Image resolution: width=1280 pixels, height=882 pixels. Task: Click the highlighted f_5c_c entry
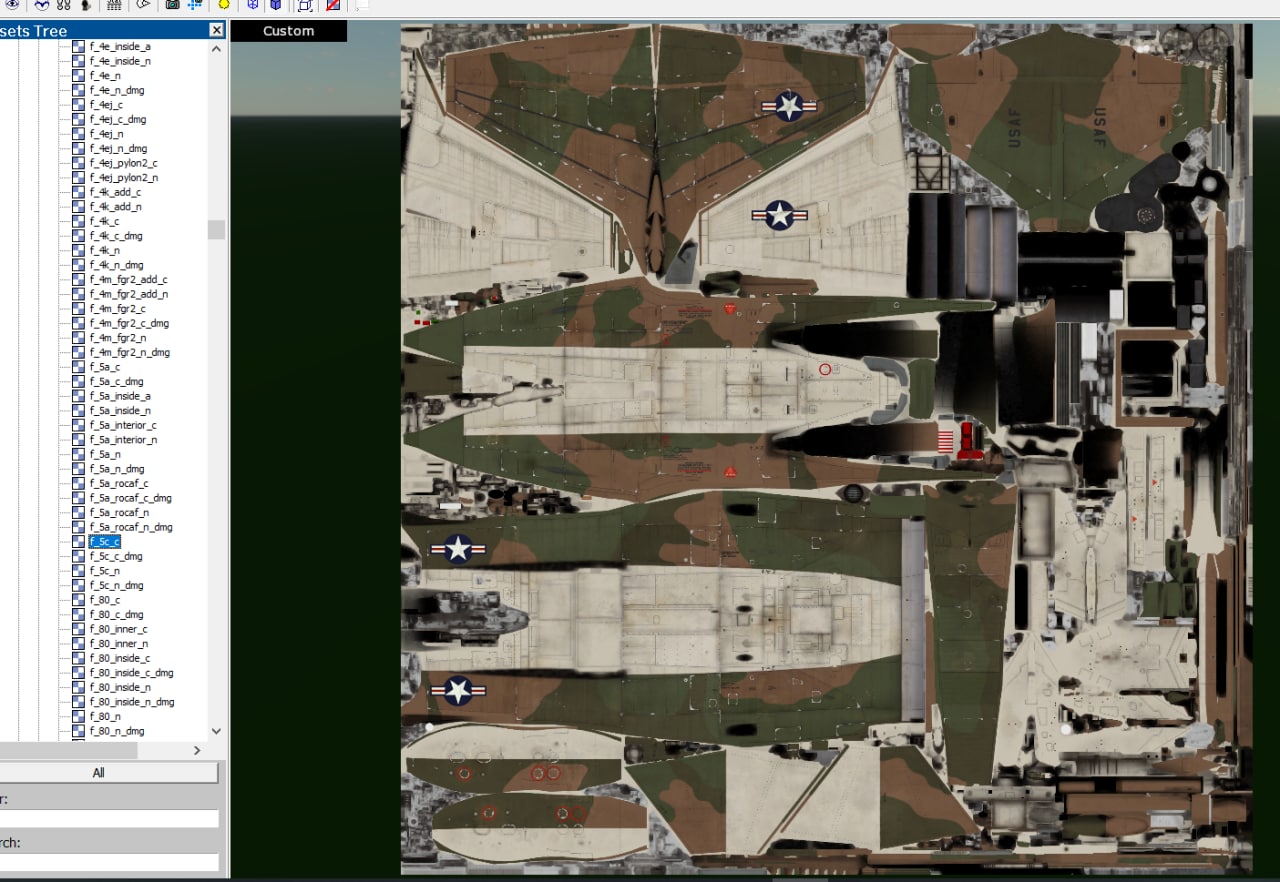(x=104, y=542)
